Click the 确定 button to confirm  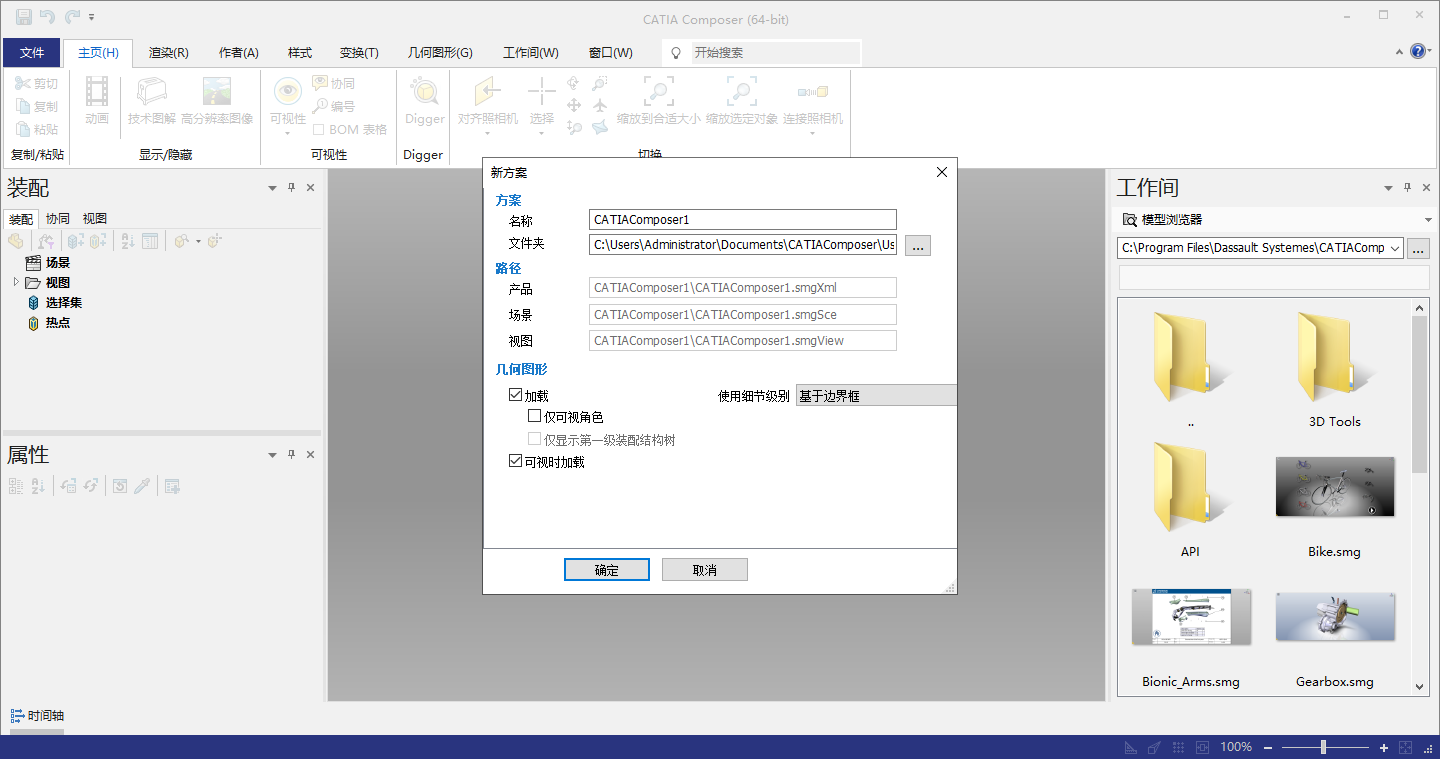pyautogui.click(x=606, y=569)
